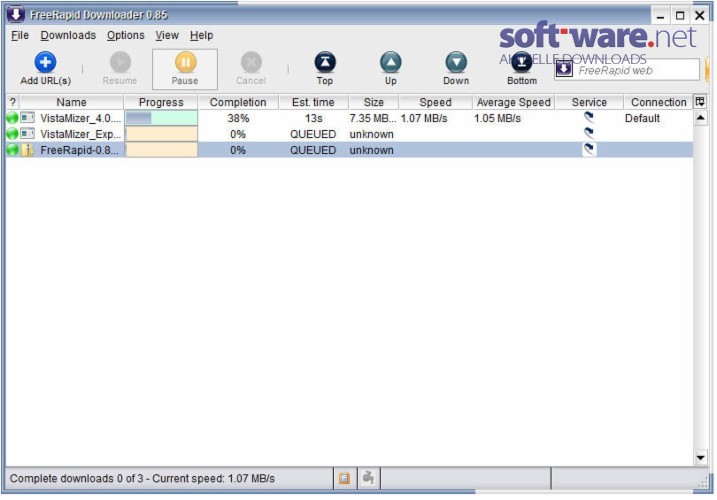
Task: Open the Downloads menu
Action: click(68, 35)
